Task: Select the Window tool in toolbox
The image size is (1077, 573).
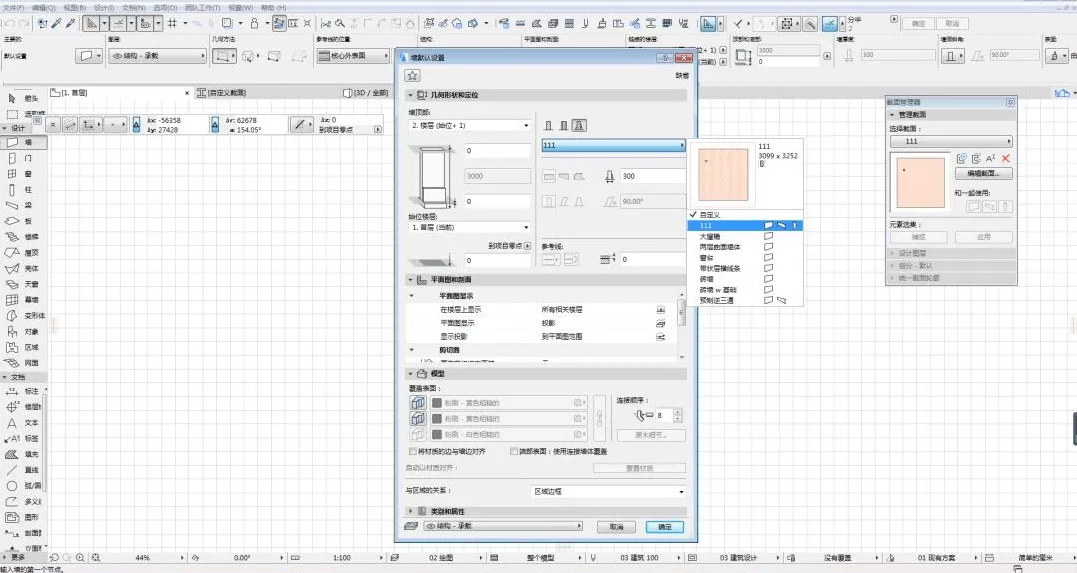Action: coord(23,174)
